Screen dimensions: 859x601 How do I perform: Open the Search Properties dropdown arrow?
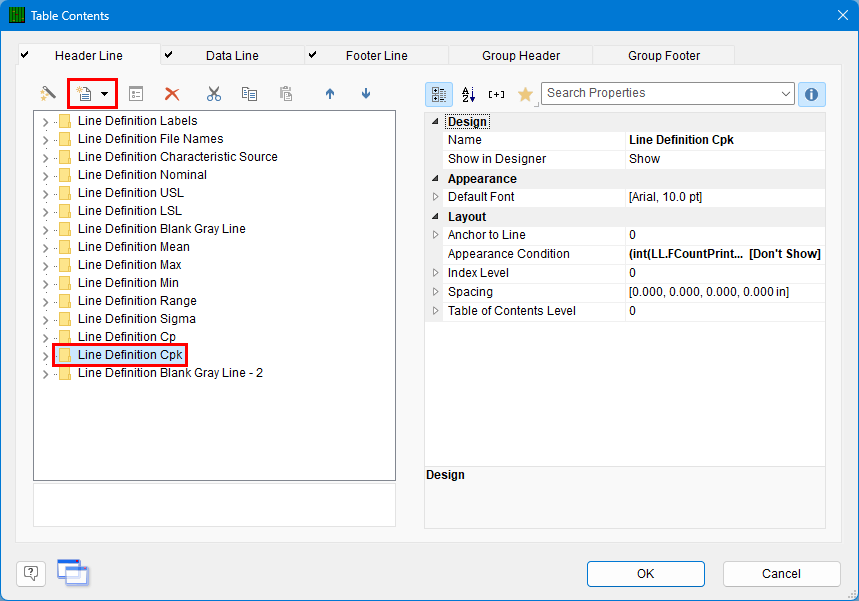(786, 94)
